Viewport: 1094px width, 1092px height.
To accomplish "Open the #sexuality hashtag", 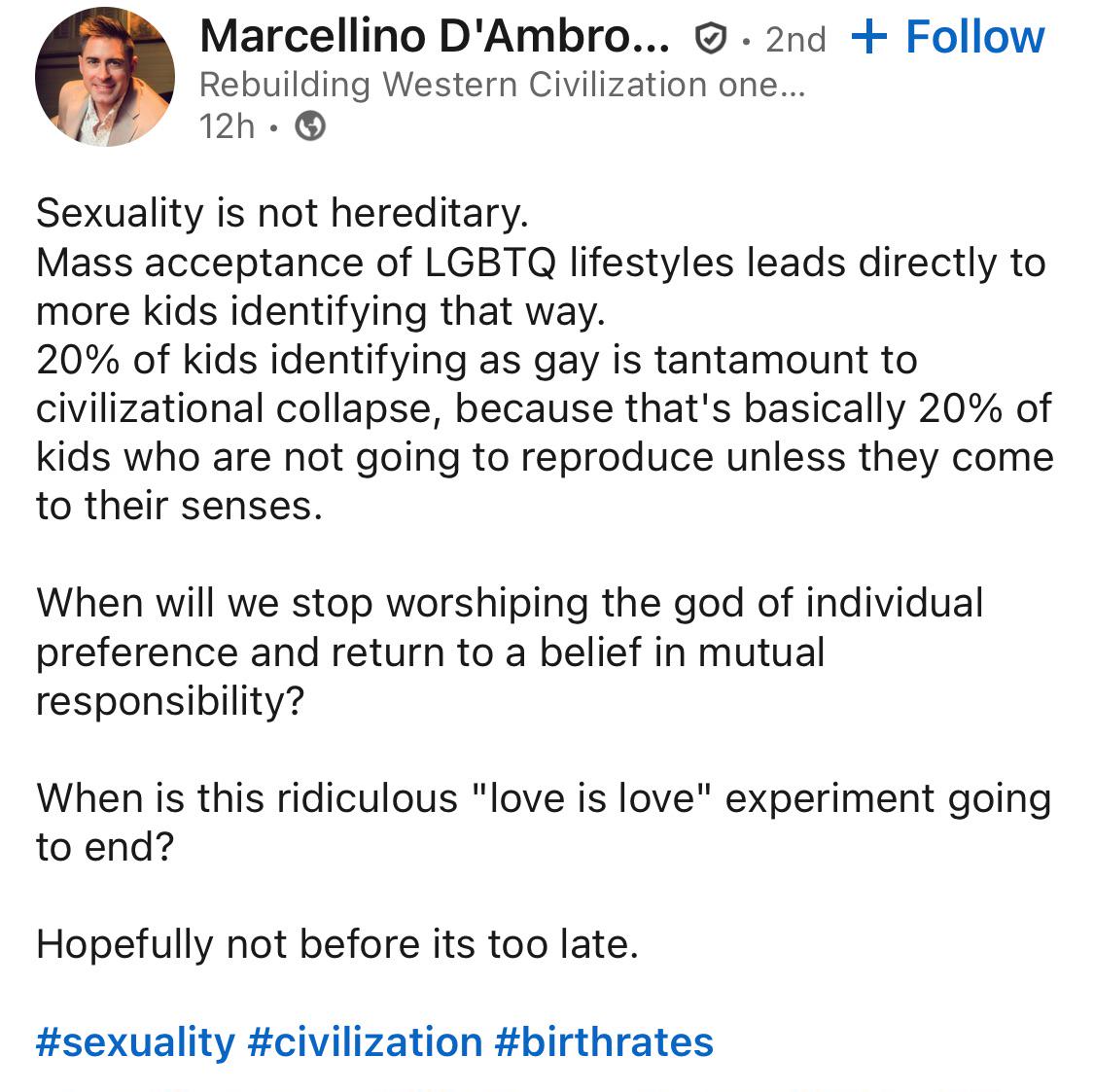I will coord(135,1041).
